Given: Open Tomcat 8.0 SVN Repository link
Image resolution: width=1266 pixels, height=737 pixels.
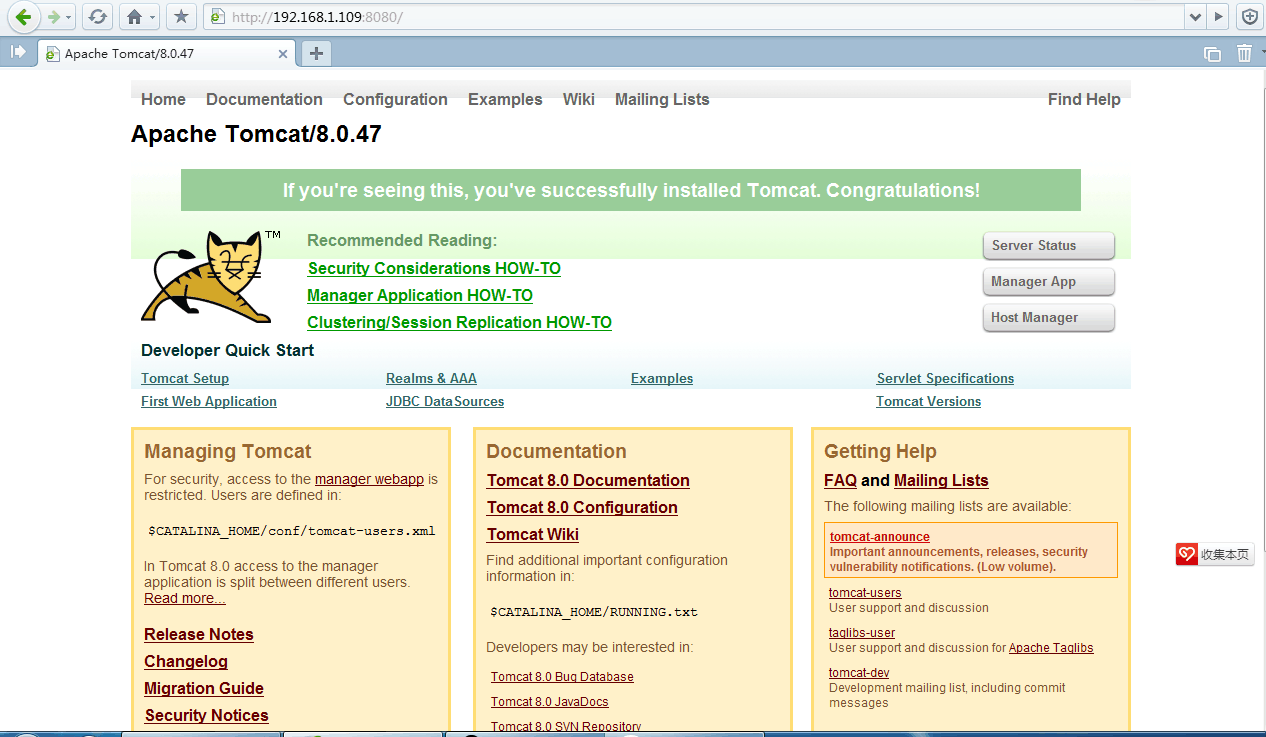Looking at the screenshot, I should [566, 727].
